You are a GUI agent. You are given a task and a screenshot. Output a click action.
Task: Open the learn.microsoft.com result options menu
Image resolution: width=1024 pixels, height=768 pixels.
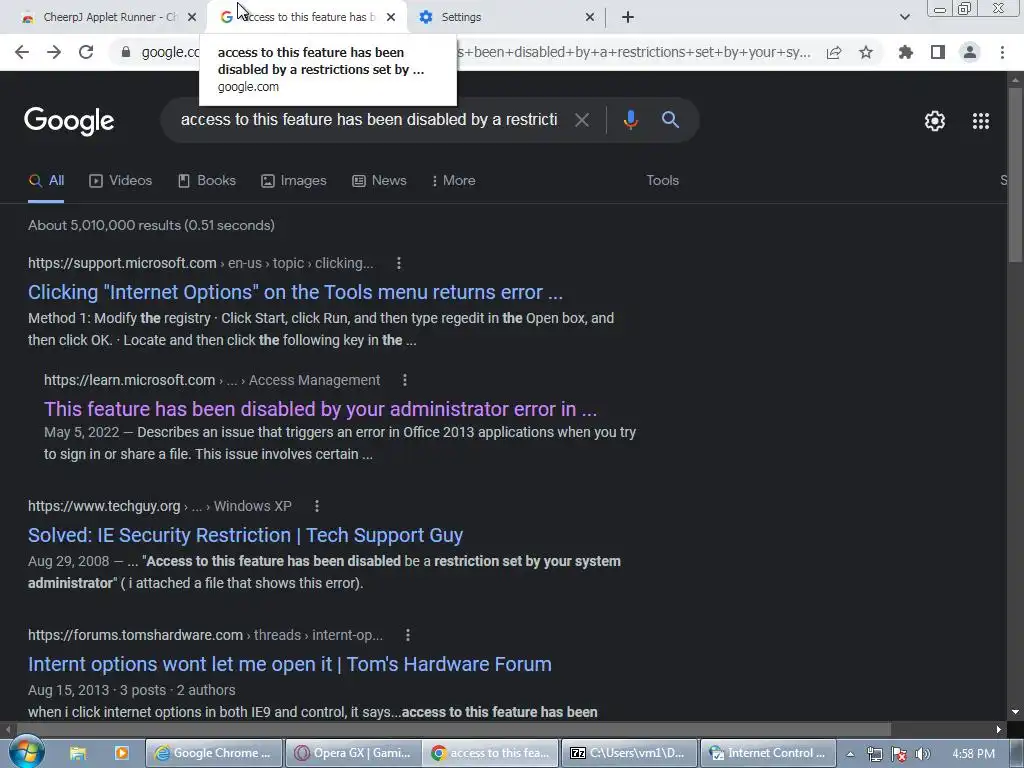click(405, 380)
